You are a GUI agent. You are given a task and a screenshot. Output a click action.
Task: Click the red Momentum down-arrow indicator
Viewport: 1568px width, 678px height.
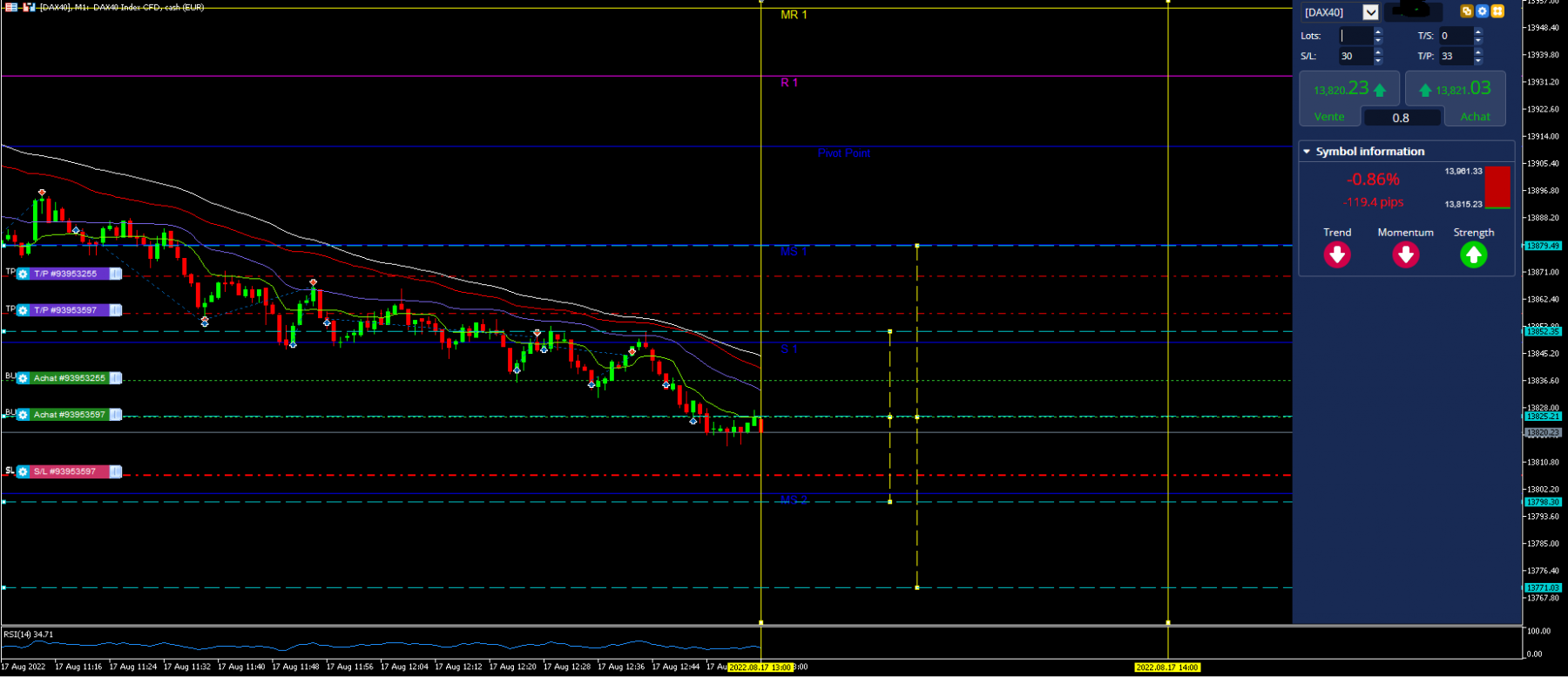coord(1405,254)
